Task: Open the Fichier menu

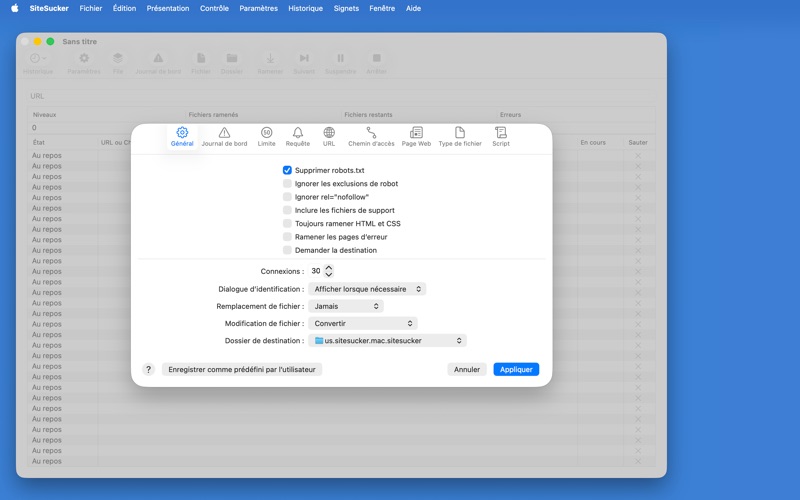Action: [x=91, y=8]
